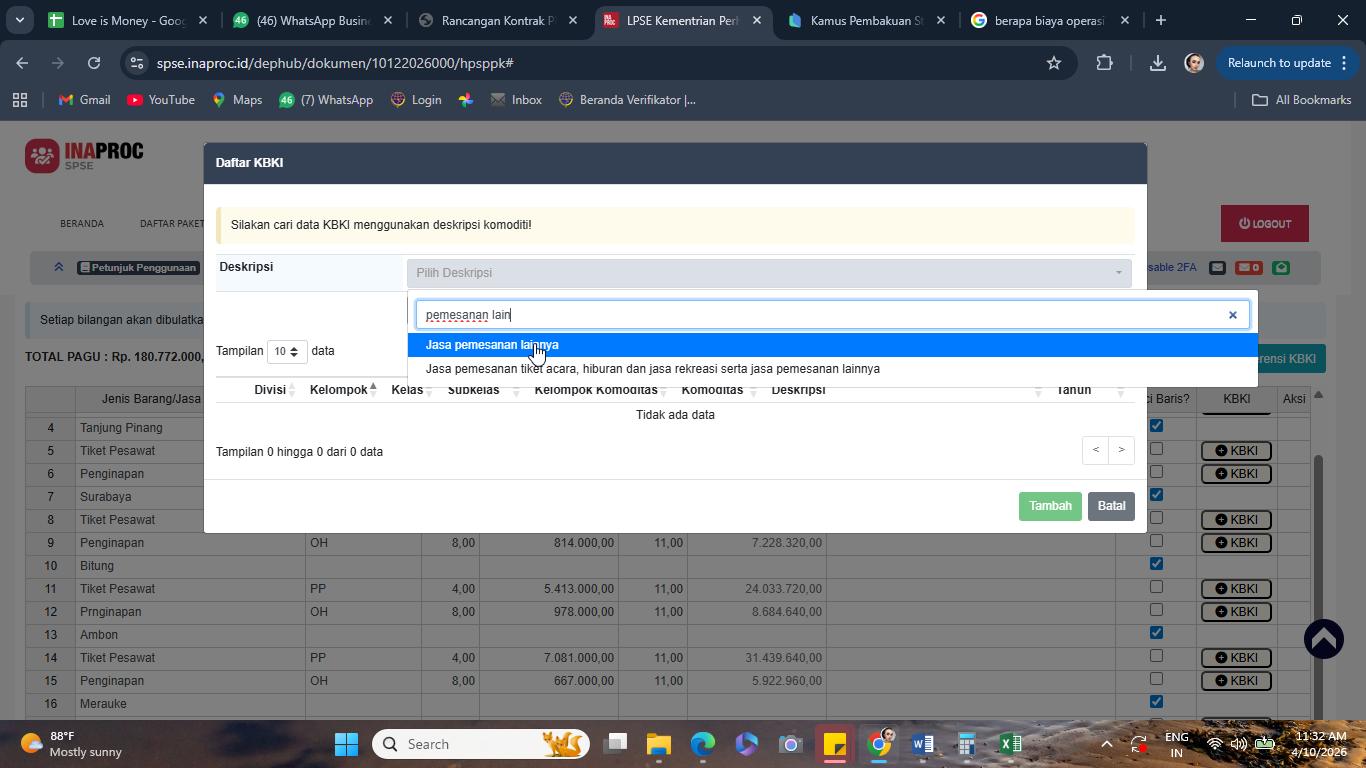
Task: Go to previous page of KBKI table
Action: coord(1095,450)
